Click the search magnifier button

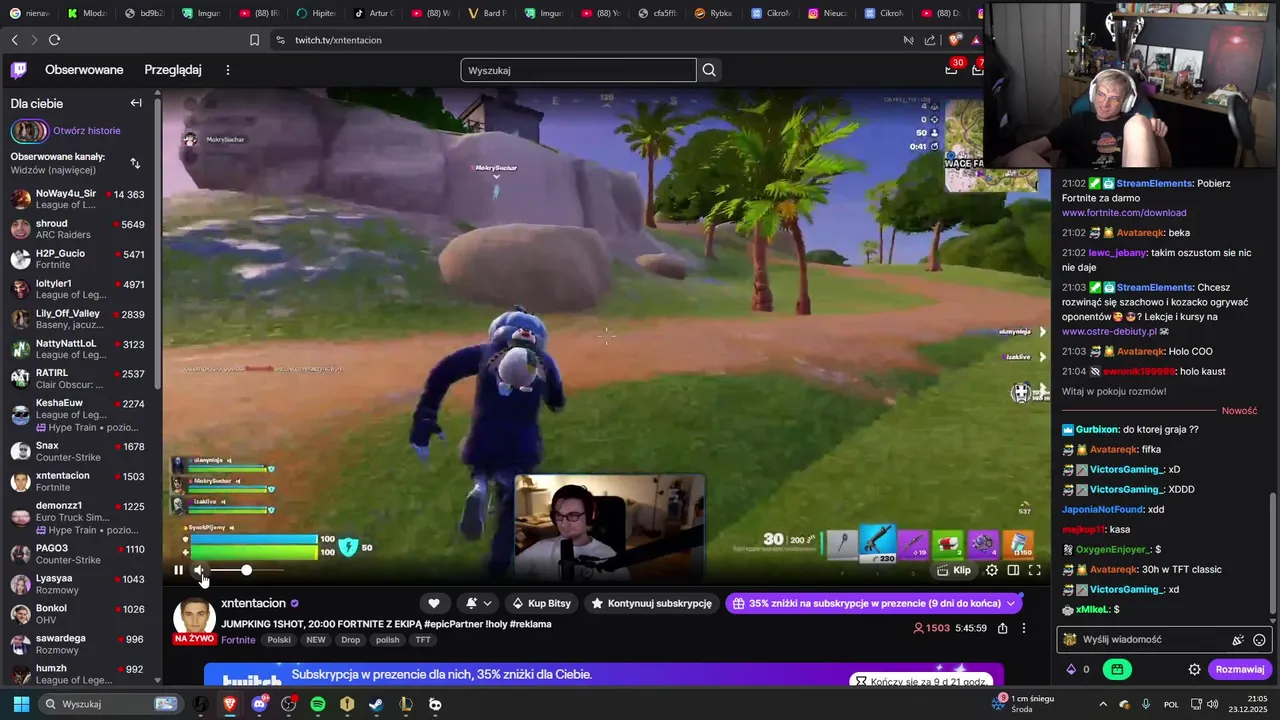coord(709,70)
